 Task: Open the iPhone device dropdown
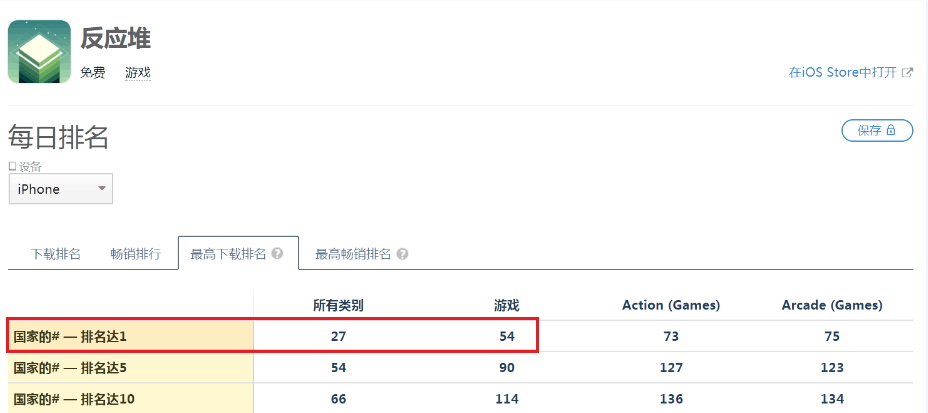(x=61, y=189)
